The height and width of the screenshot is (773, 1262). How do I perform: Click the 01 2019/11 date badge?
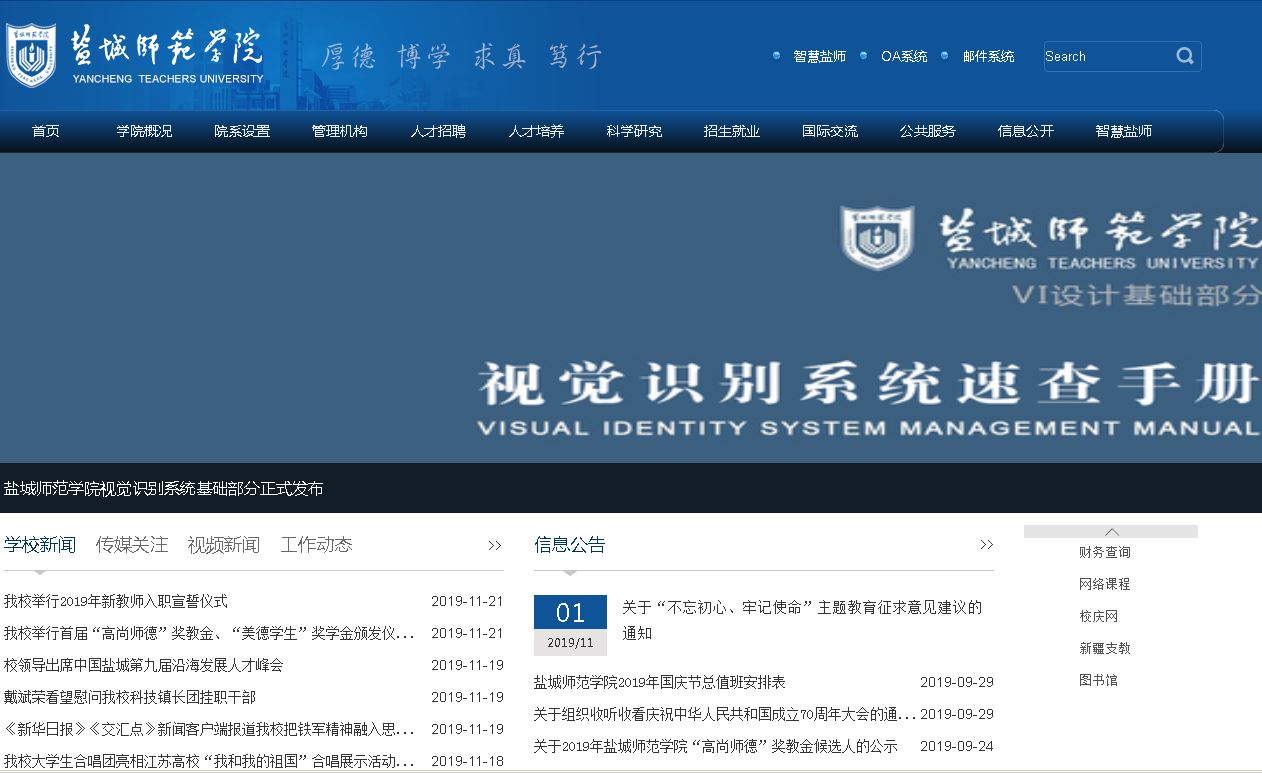(570, 625)
